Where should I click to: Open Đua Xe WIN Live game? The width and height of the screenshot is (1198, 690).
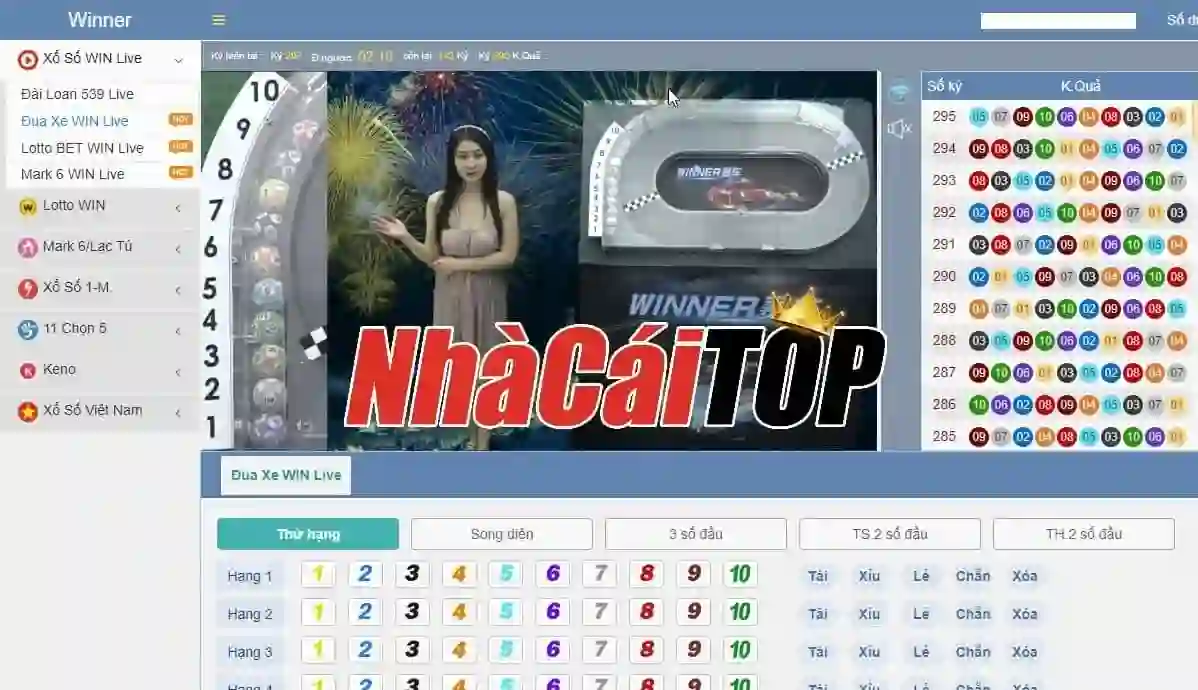click(74, 121)
